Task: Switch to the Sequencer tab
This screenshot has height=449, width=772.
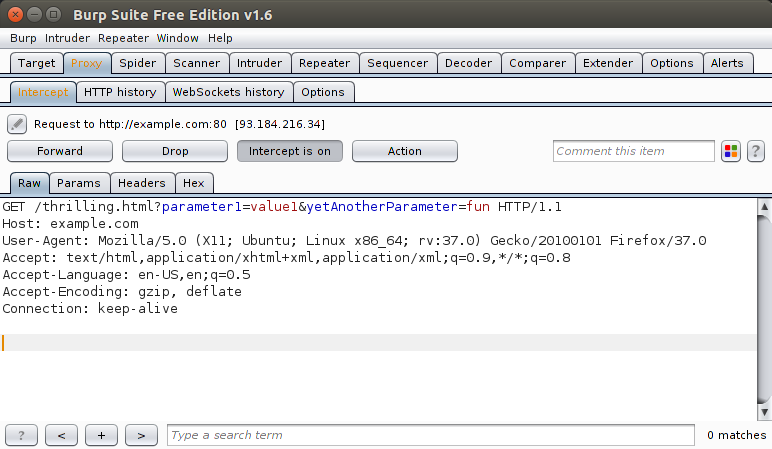Action: pos(397,64)
